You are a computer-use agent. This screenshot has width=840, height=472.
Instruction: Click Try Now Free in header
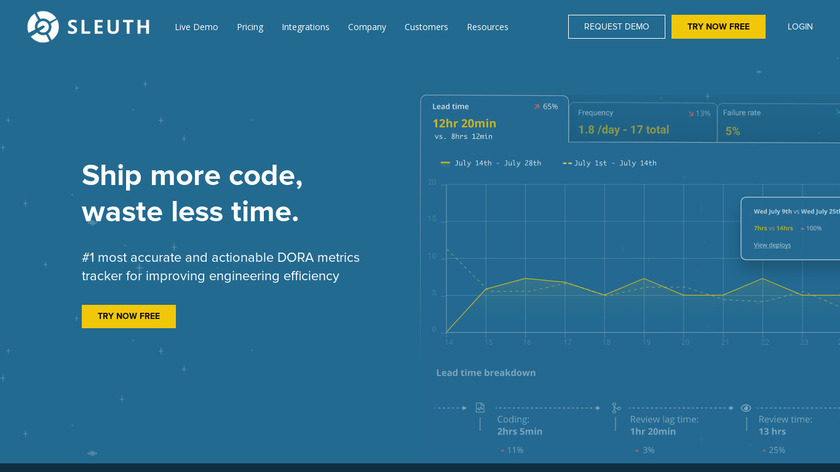coord(718,27)
